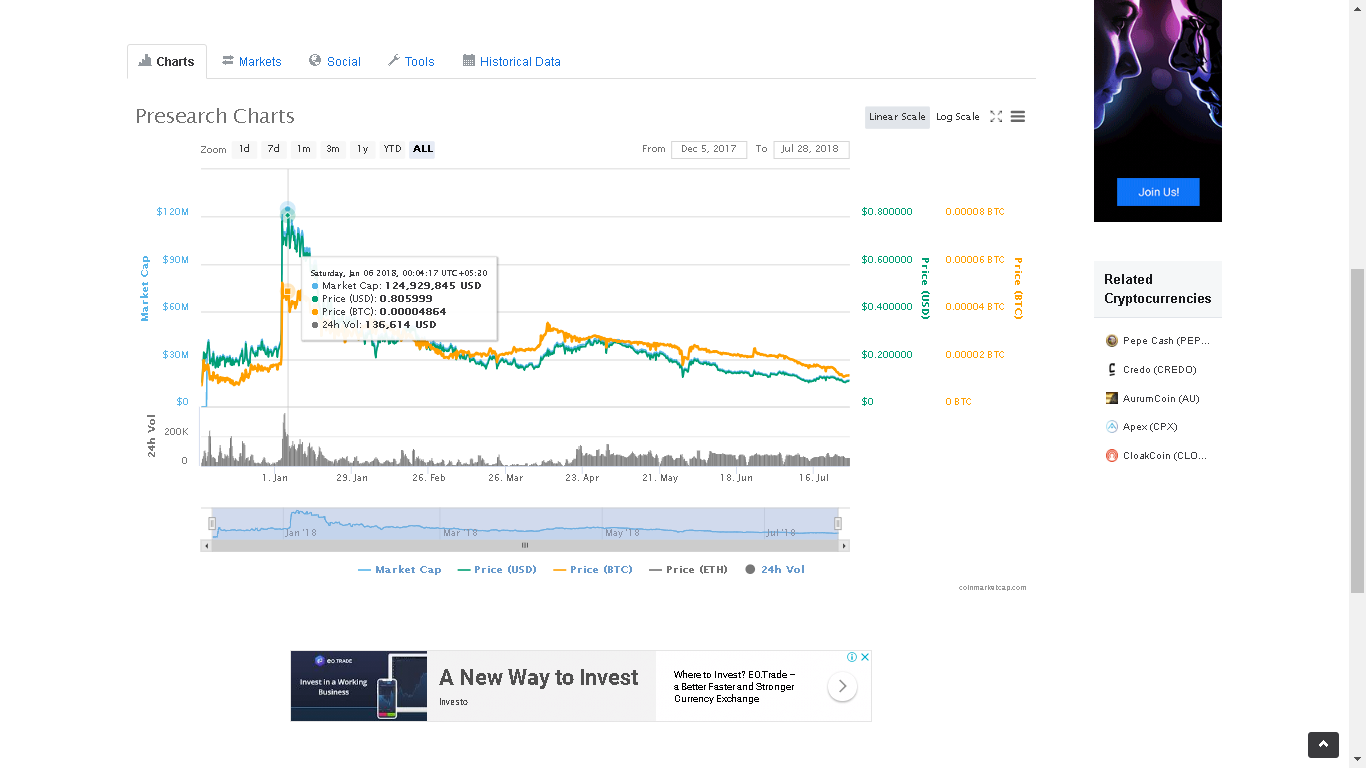This screenshot has height=768, width=1366.
Task: Open the chart context menu icon
Action: point(1018,117)
